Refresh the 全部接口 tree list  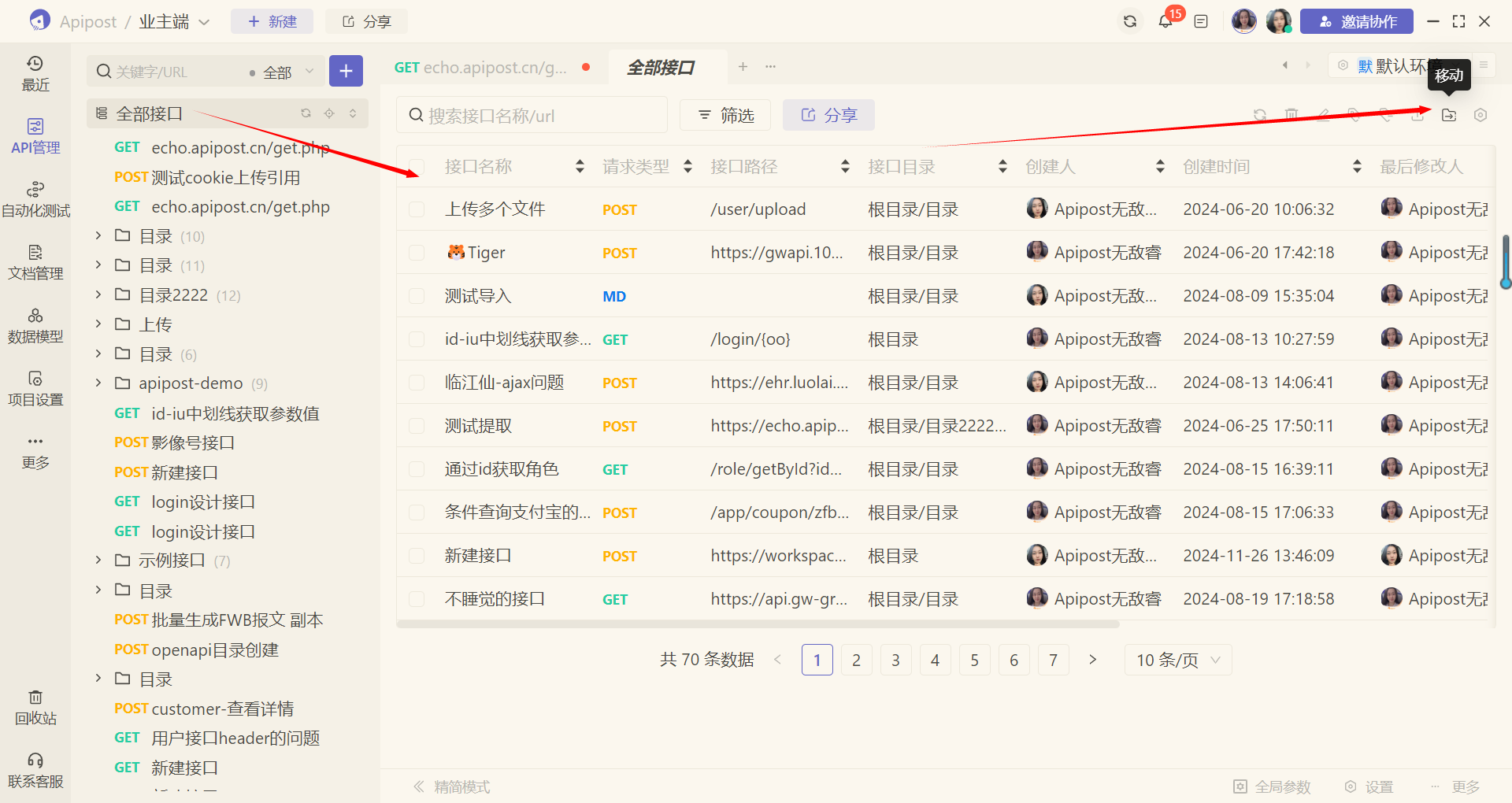(306, 113)
